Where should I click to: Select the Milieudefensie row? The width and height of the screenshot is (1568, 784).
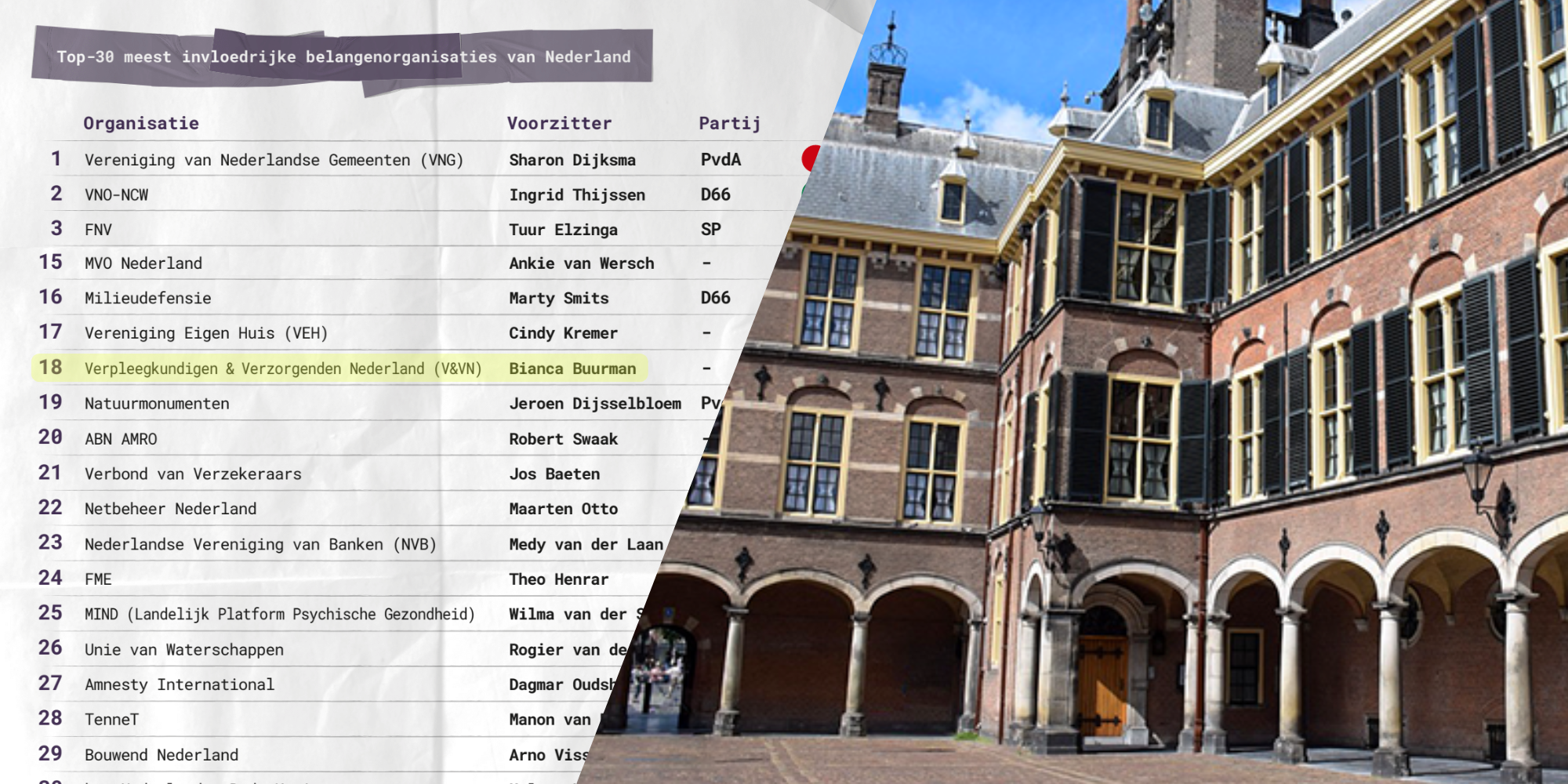pyautogui.click(x=147, y=298)
